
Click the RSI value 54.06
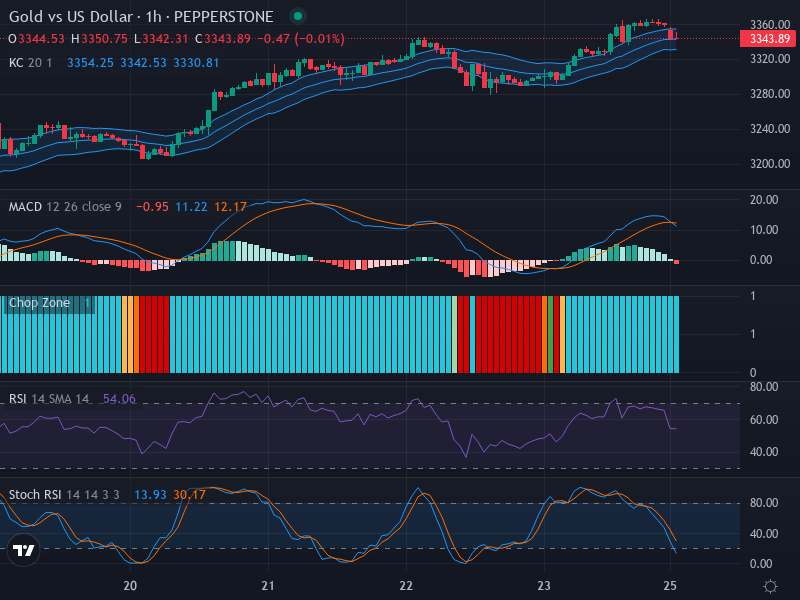(119, 398)
